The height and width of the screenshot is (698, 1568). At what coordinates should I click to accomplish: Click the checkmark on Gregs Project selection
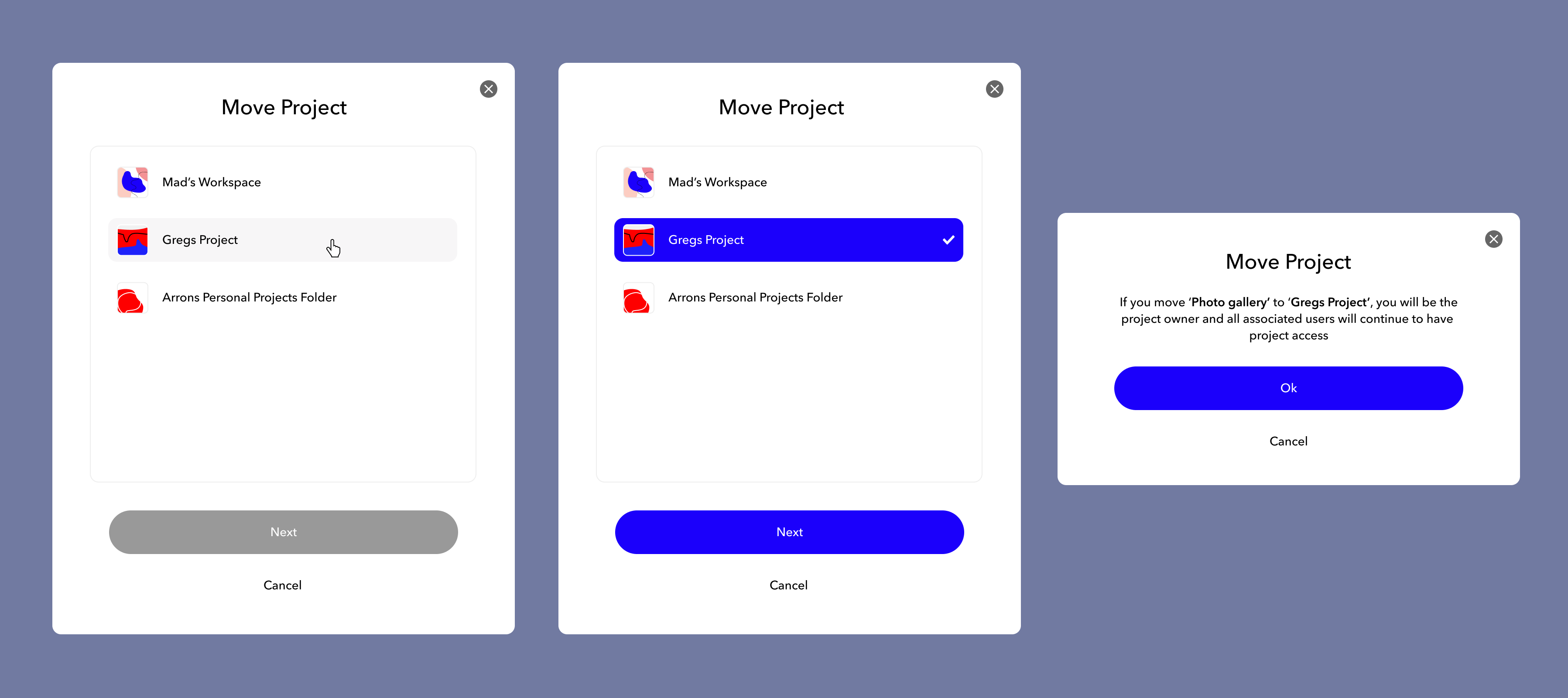pyautogui.click(x=948, y=239)
